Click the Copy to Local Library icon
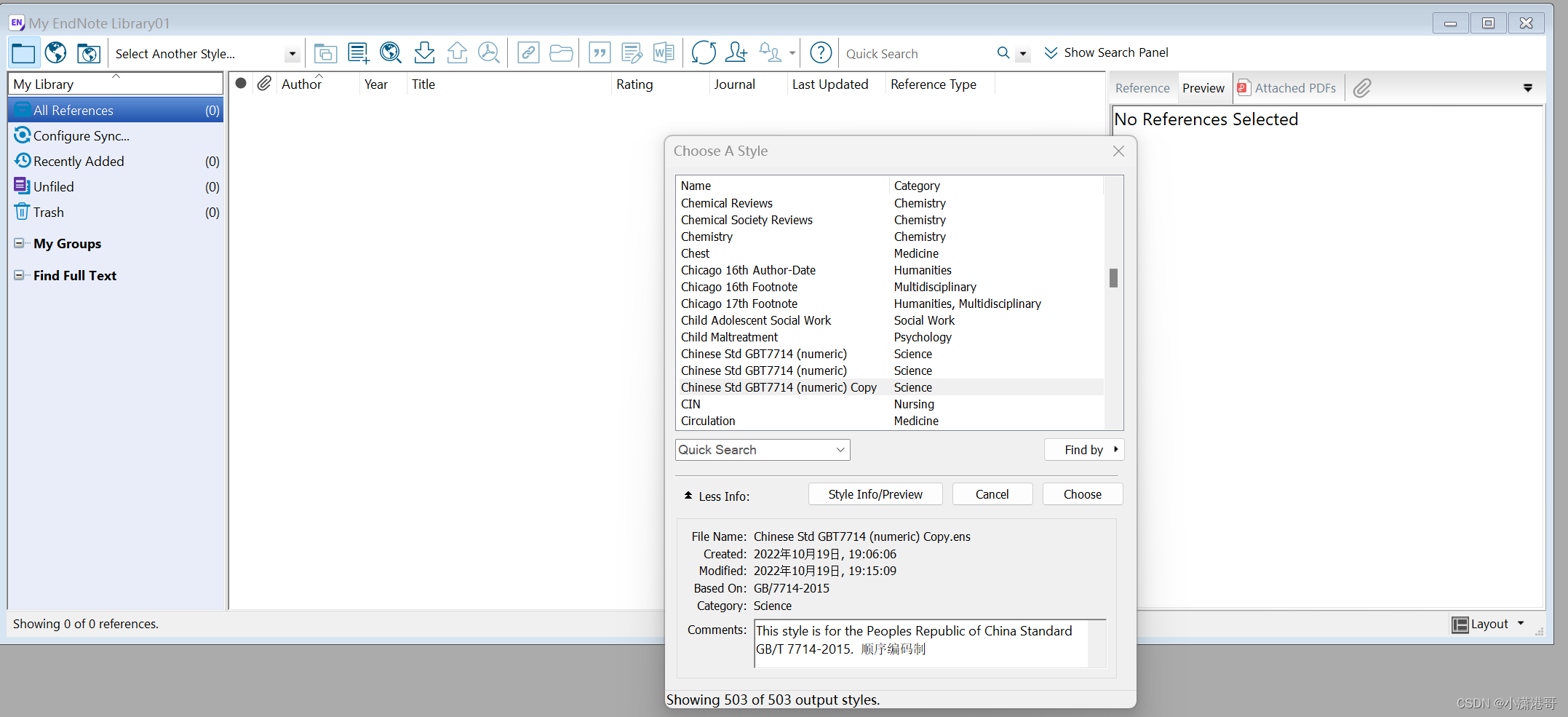This screenshot has height=717, width=1568. (x=325, y=53)
